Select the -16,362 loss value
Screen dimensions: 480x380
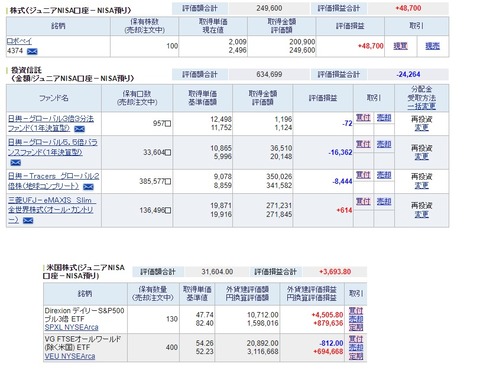[x=340, y=152]
